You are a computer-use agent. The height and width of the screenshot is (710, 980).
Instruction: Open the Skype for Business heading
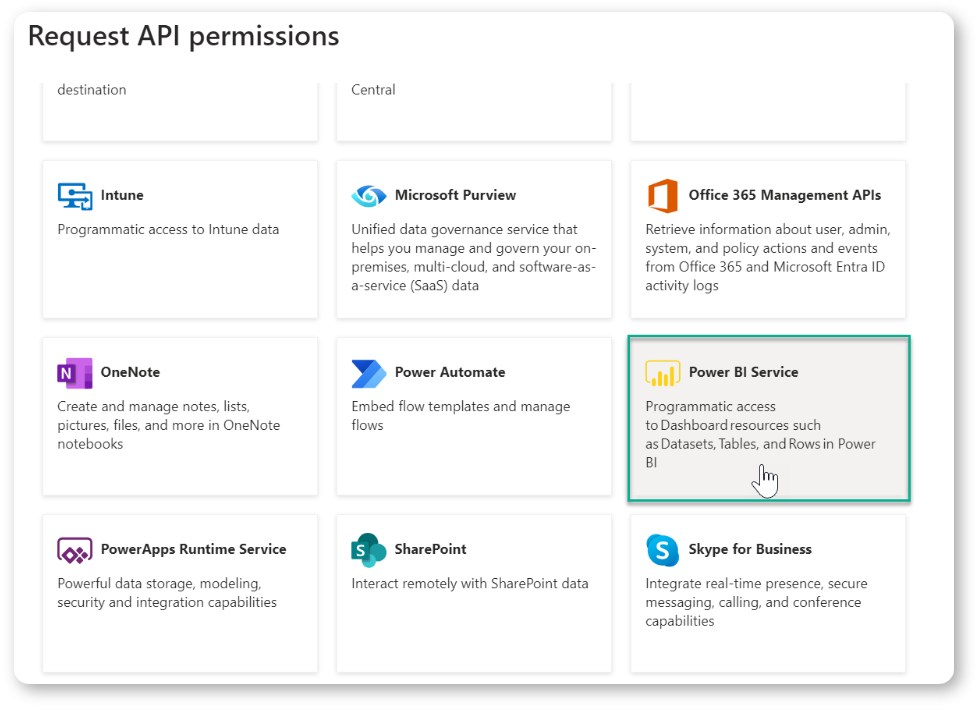pyautogui.click(x=750, y=549)
